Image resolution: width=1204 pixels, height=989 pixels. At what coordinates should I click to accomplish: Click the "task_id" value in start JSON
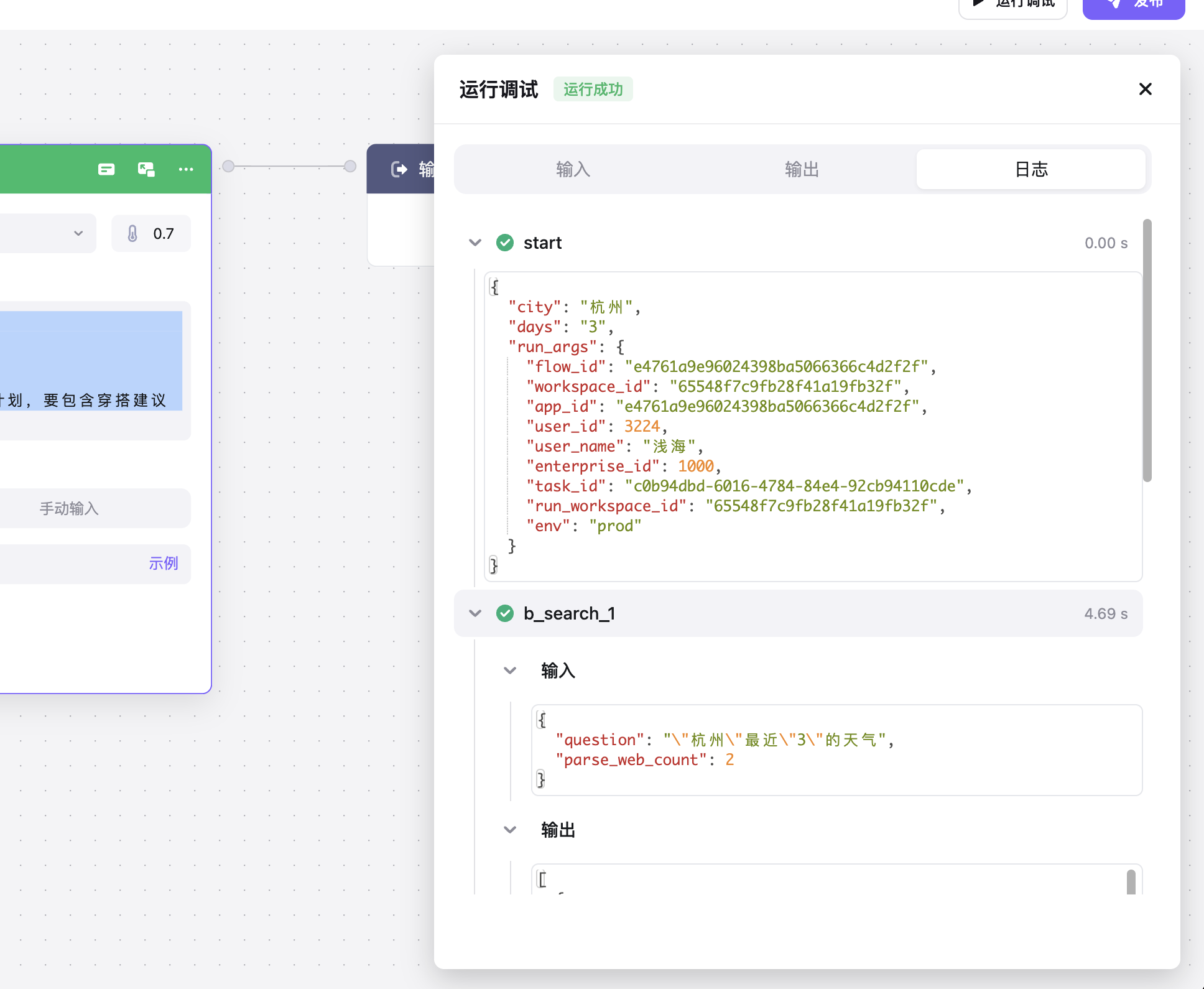(794, 486)
